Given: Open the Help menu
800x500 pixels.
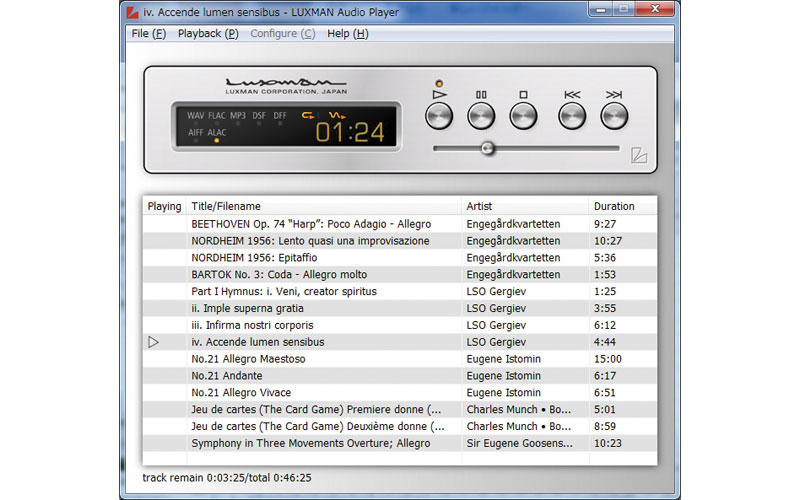Looking at the screenshot, I should click(x=347, y=34).
